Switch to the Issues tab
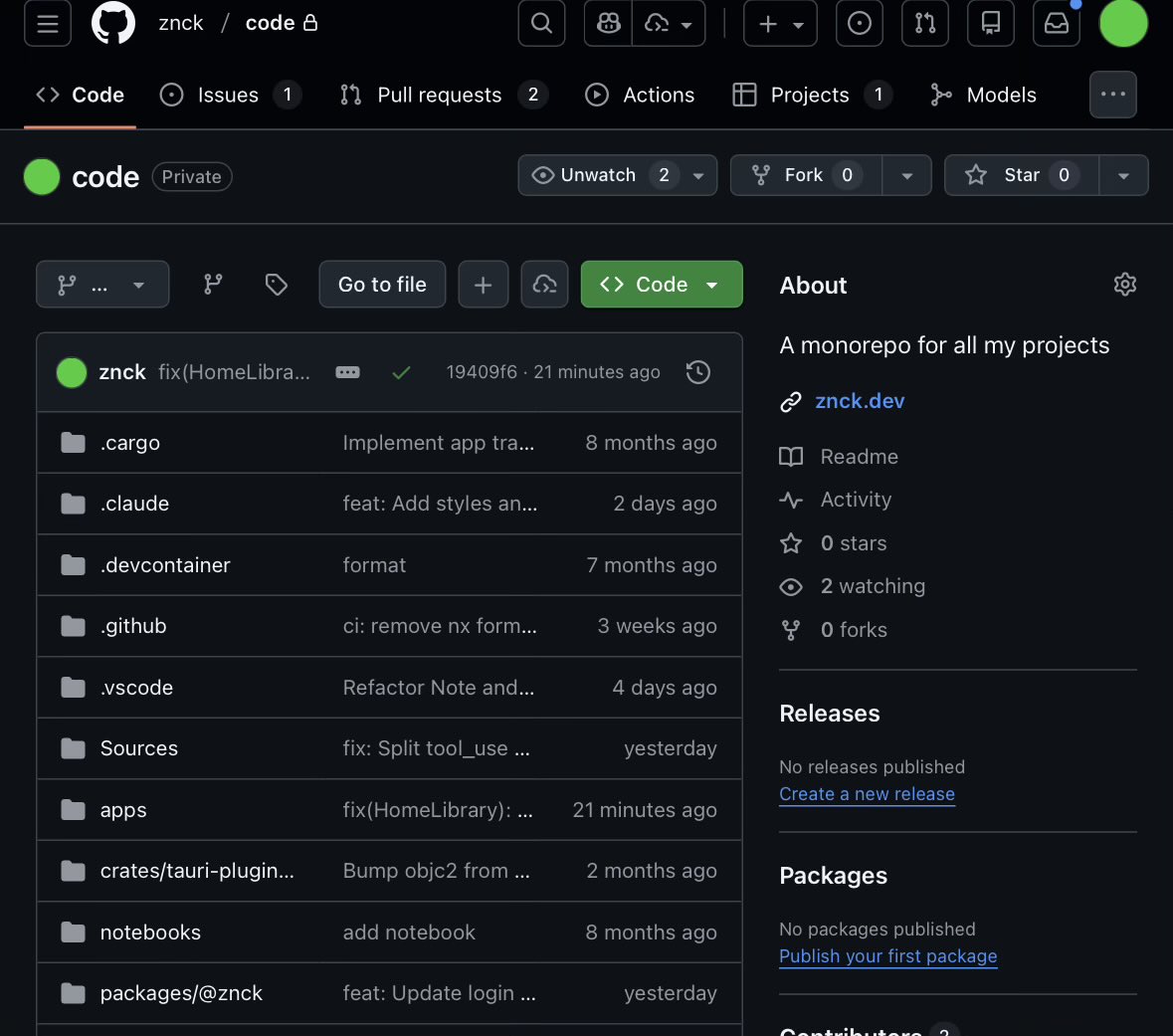This screenshot has height=1036, width=1173. pos(231,96)
